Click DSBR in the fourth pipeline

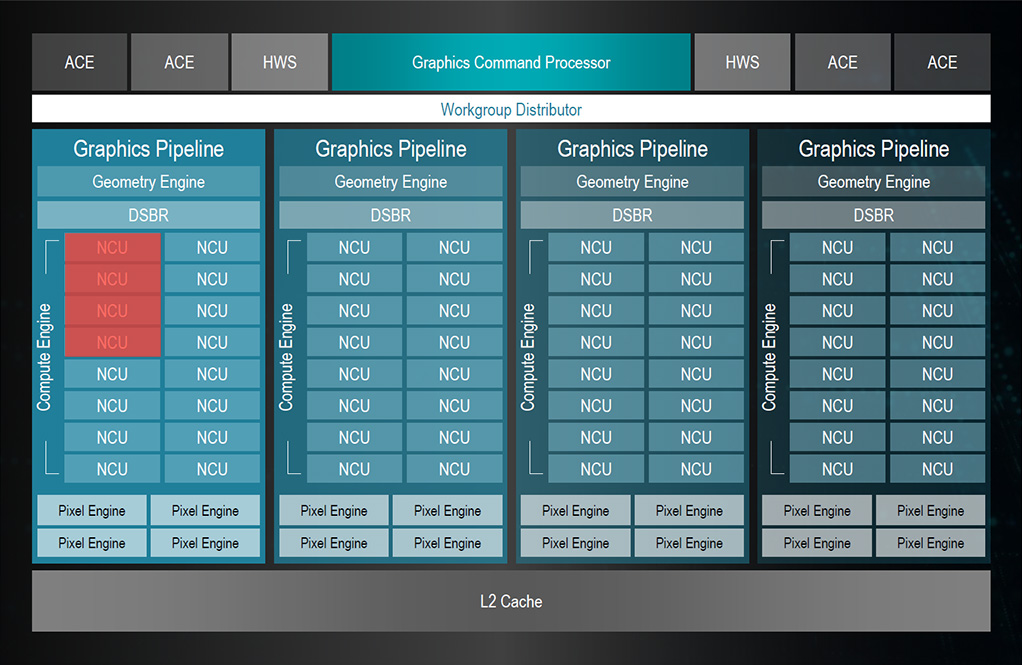pos(873,215)
